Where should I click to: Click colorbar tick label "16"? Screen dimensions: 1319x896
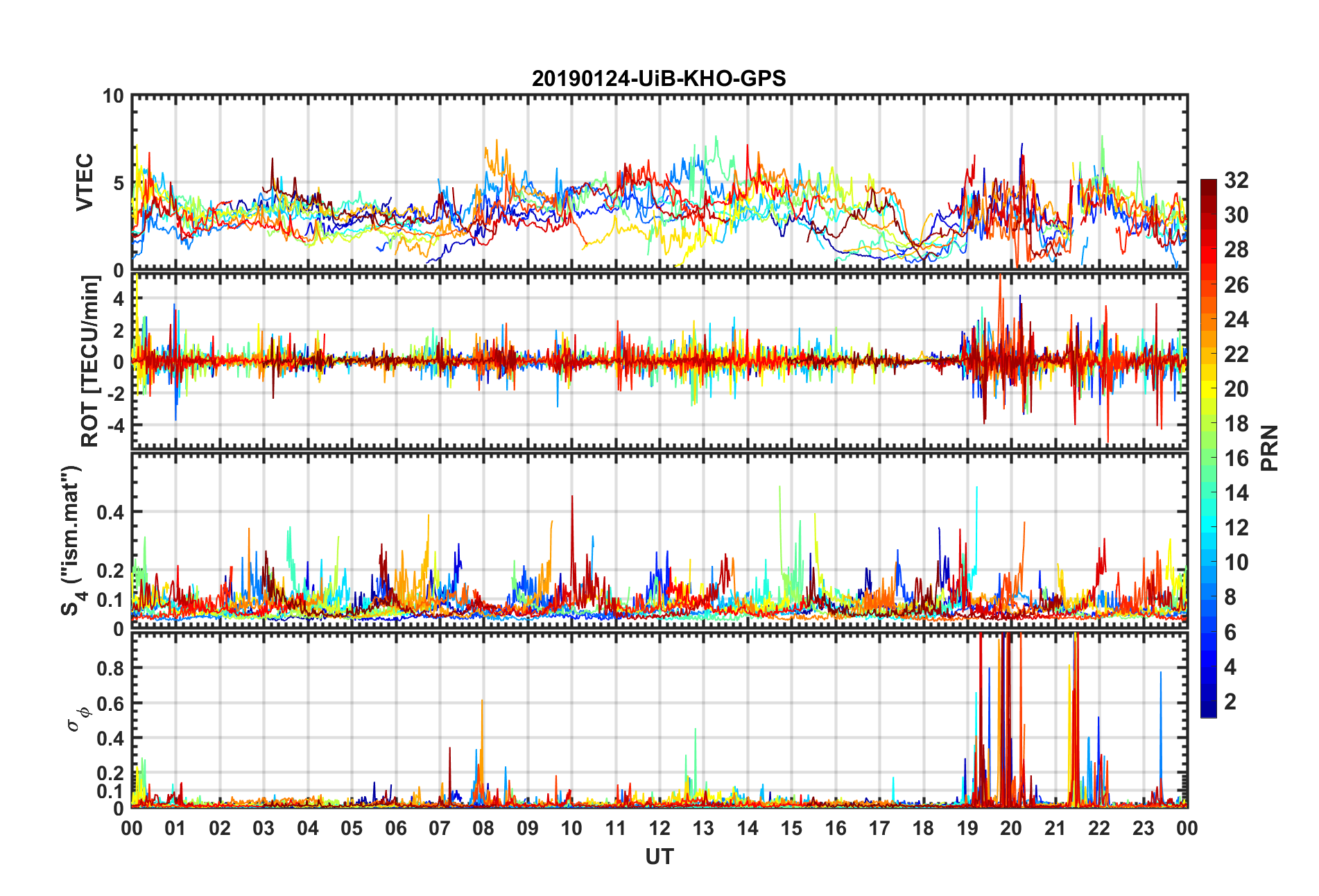click(1236, 458)
